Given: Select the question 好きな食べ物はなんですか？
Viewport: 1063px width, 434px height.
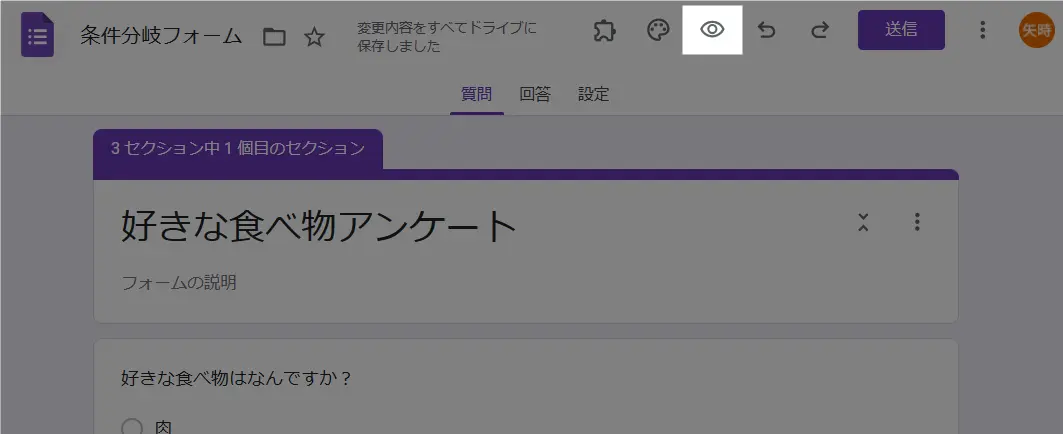Looking at the screenshot, I should click(237, 378).
